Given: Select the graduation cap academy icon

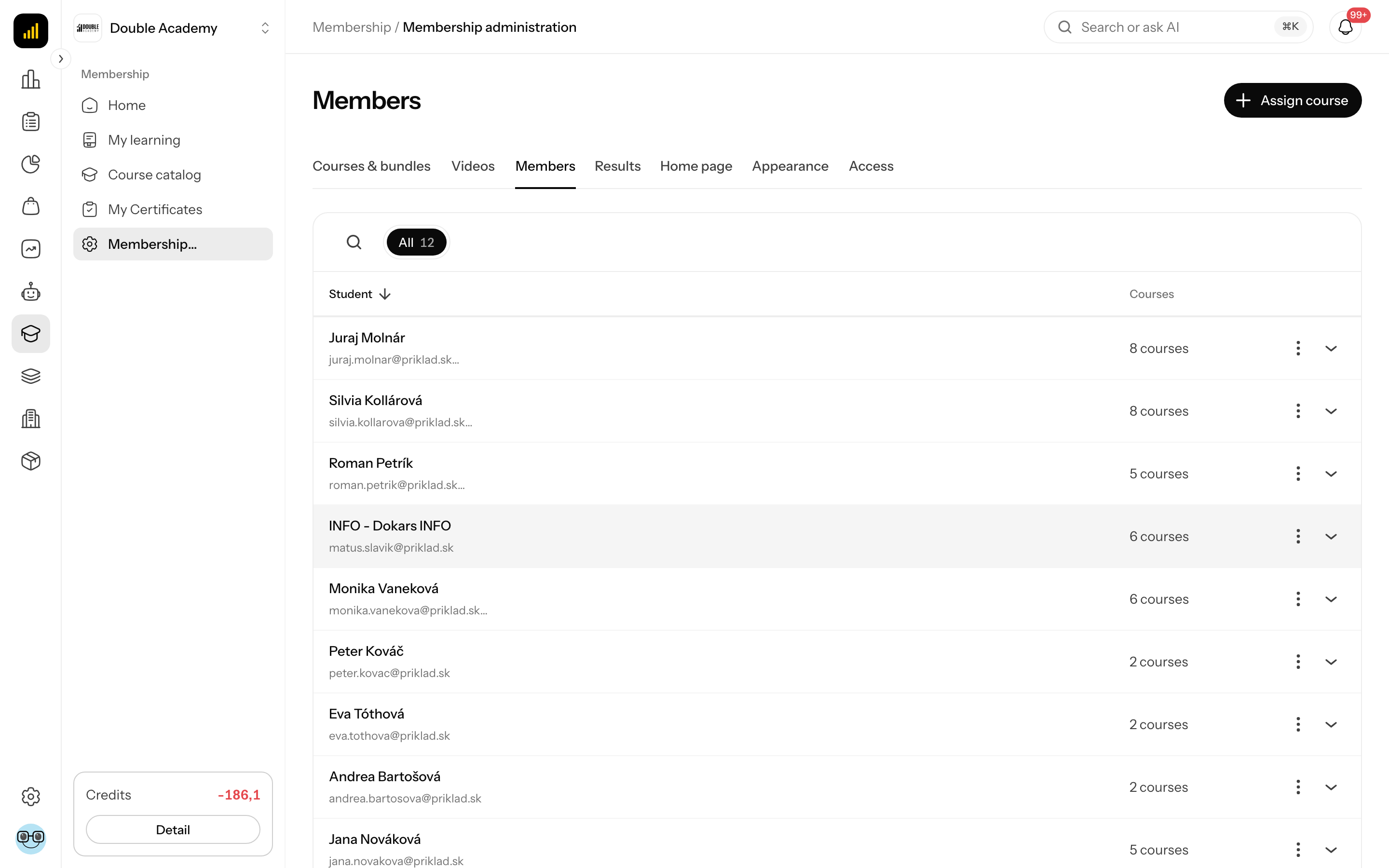Looking at the screenshot, I should pos(30,334).
